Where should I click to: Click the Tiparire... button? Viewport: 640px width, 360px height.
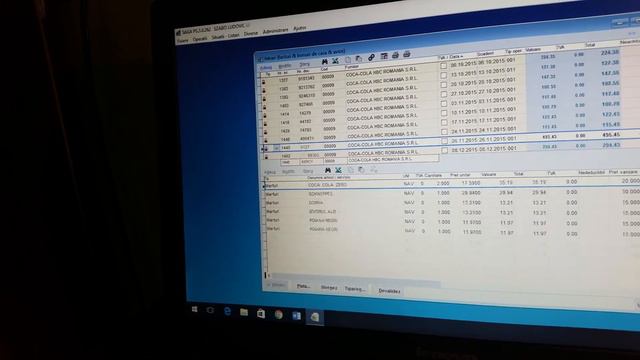point(354,289)
